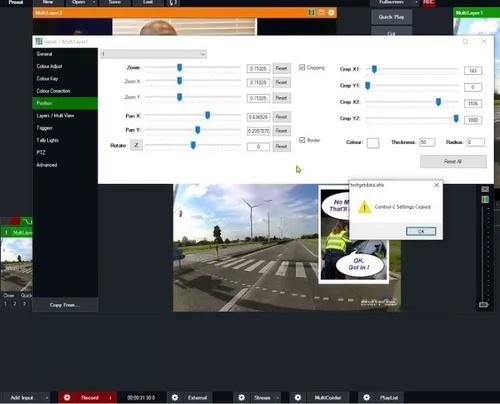Select the Position tab
The width and height of the screenshot is (500, 404).
coord(65,103)
